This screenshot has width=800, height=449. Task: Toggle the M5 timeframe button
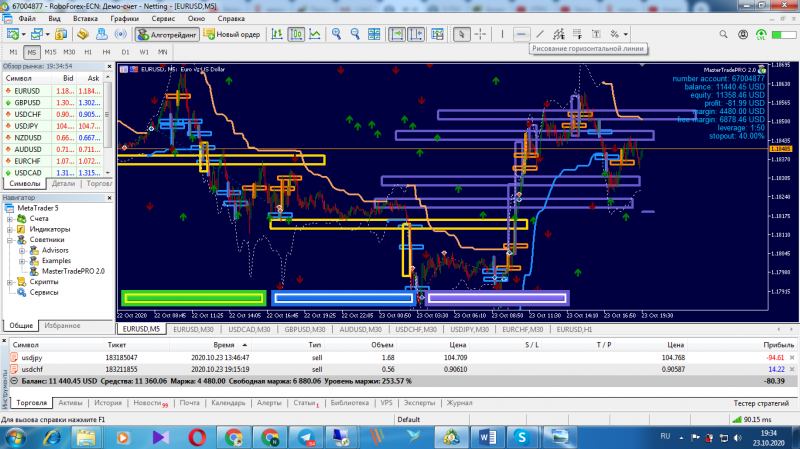(33, 51)
